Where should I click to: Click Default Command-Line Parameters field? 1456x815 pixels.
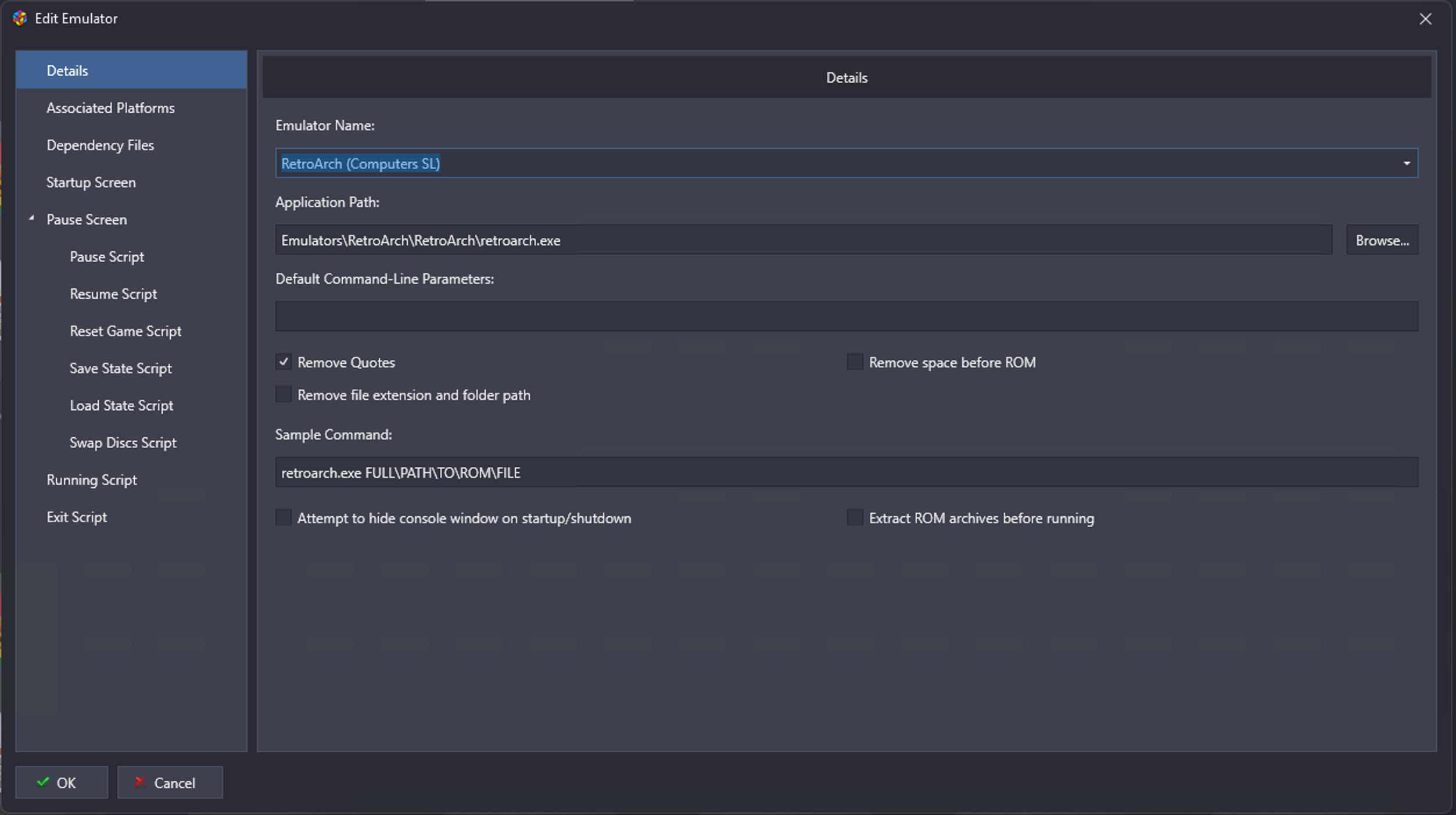pos(847,316)
